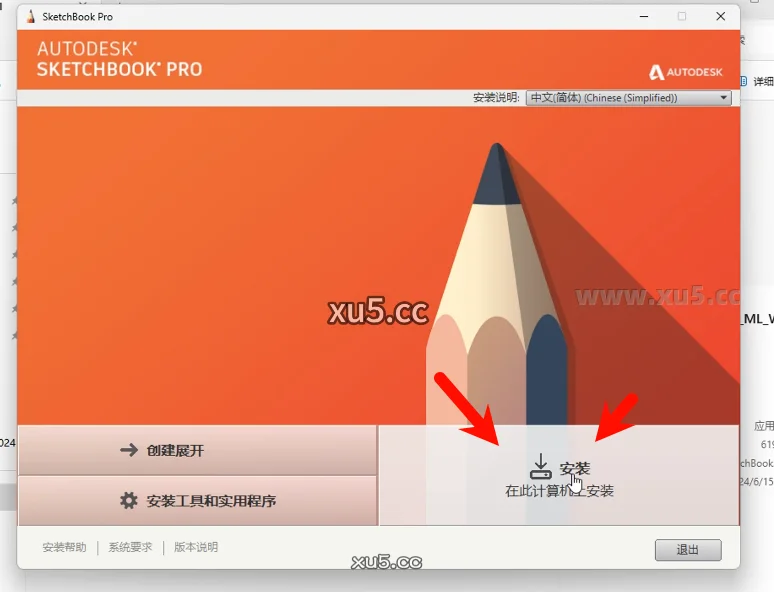
Task: Click the SketchBook Pro pencil title bar icon
Action: 31,16
